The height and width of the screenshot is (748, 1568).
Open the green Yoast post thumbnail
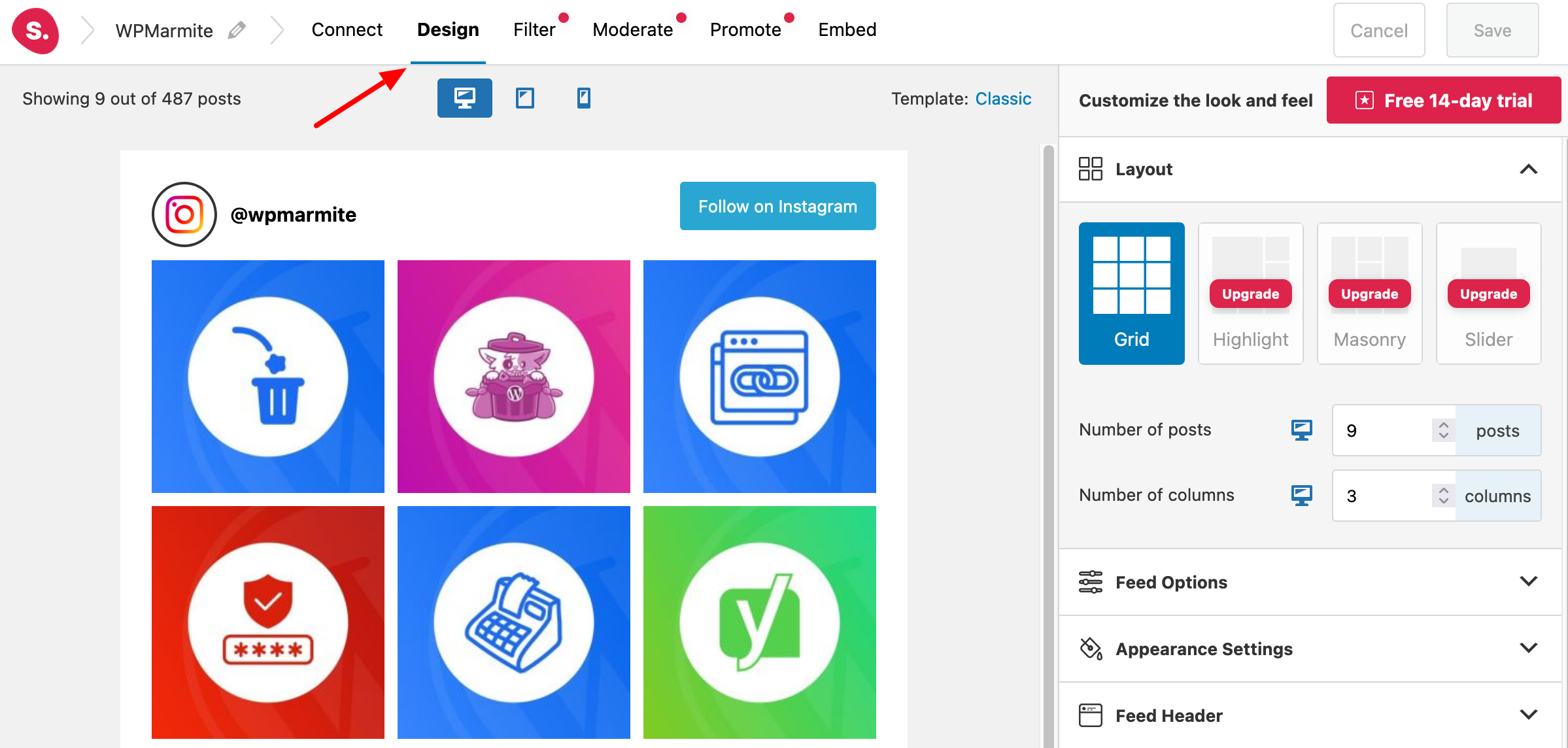[760, 622]
